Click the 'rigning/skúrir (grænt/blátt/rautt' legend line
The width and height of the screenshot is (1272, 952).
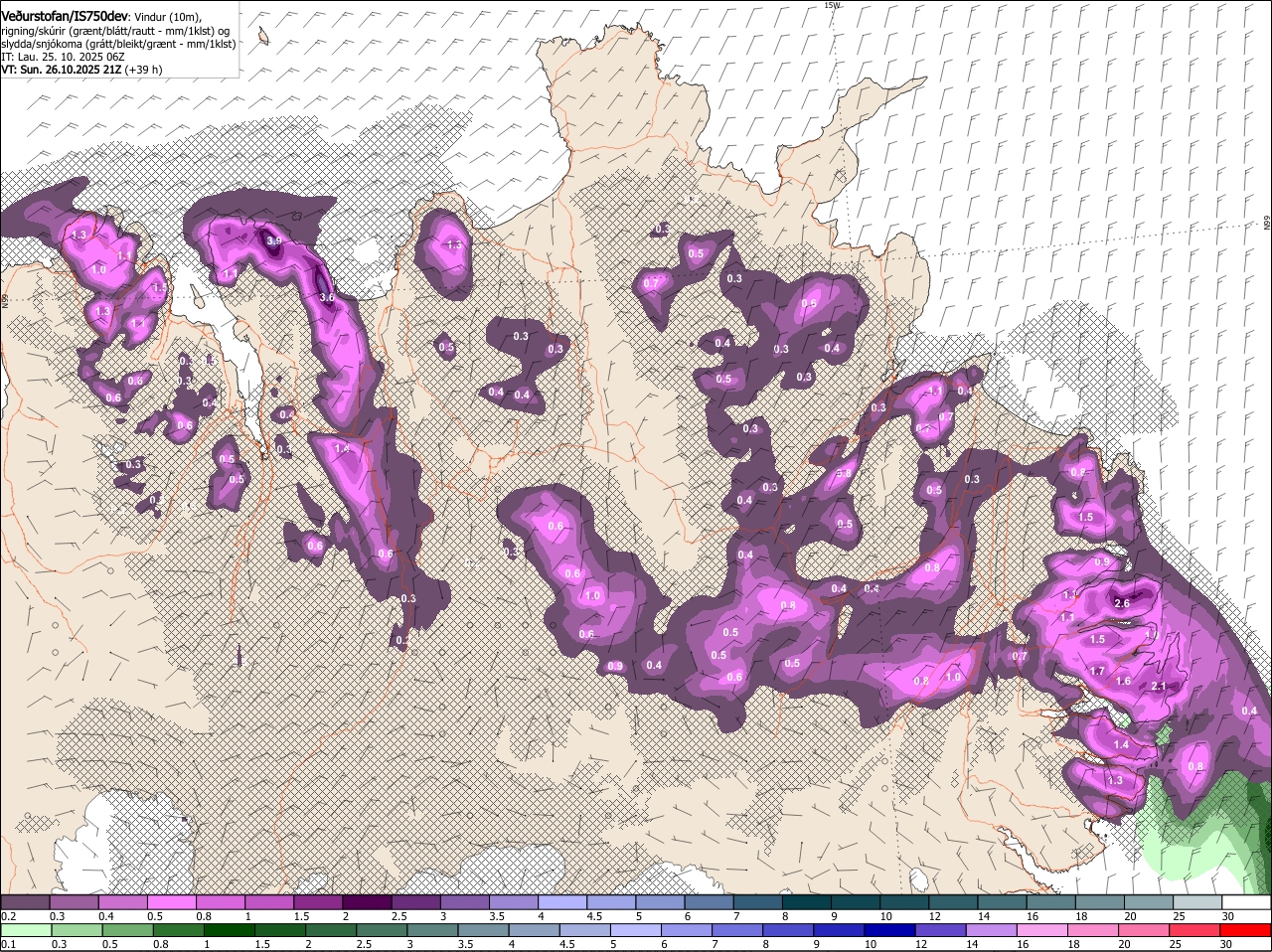pos(115,31)
